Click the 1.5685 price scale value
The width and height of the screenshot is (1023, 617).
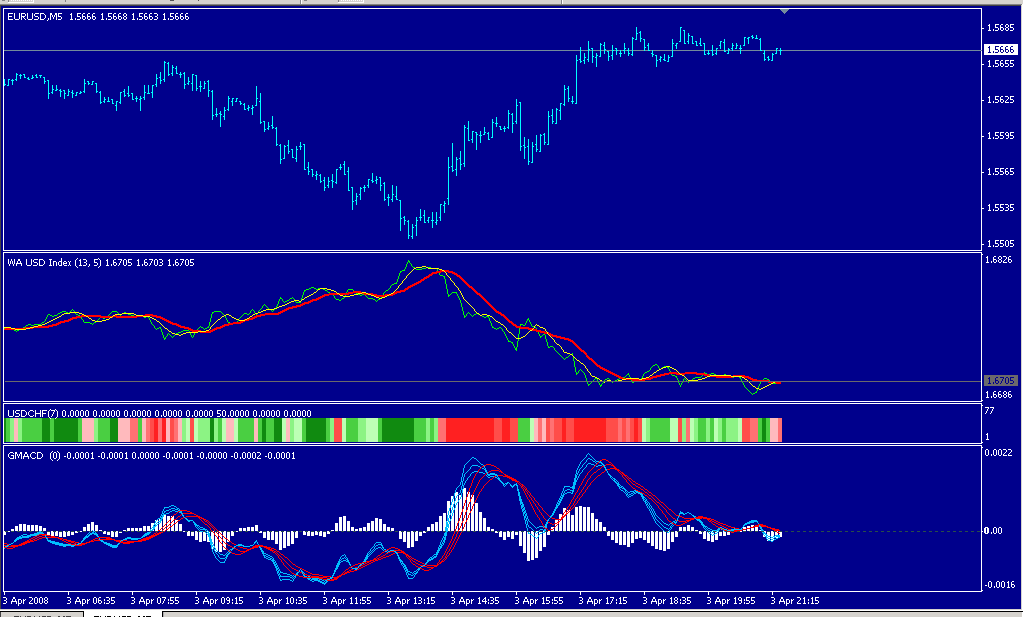pos(1001,27)
